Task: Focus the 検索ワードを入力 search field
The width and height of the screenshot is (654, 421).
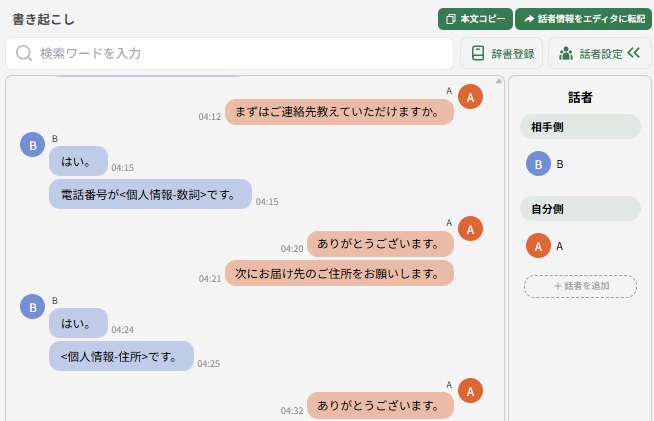Action: (x=229, y=53)
